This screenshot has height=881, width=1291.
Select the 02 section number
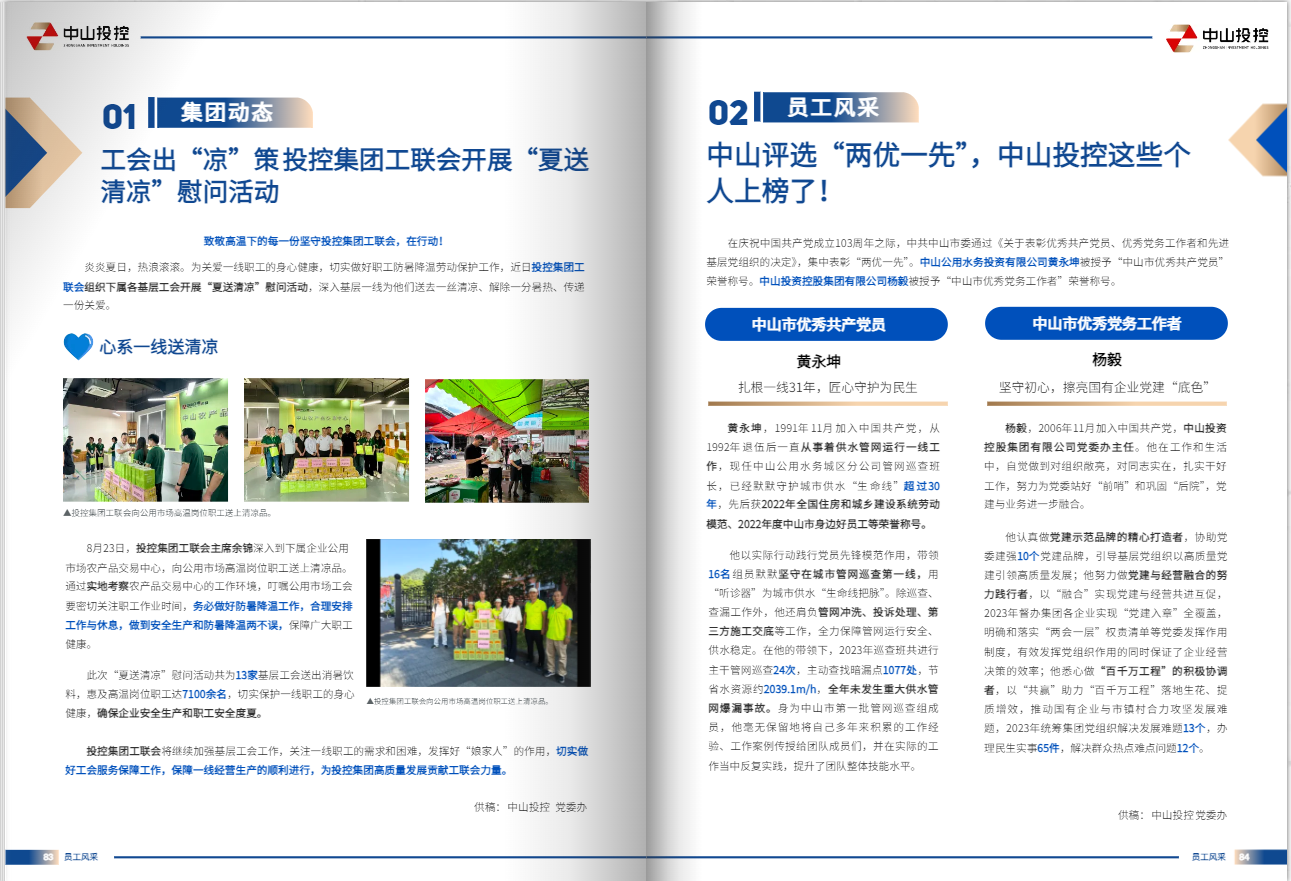(x=728, y=113)
